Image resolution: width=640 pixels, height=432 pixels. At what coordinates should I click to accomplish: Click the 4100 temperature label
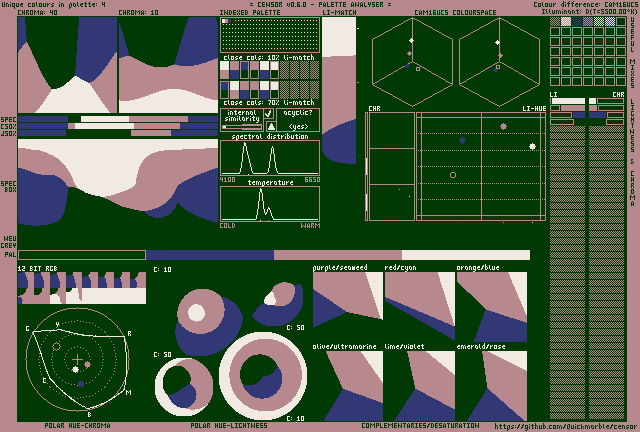(227, 180)
